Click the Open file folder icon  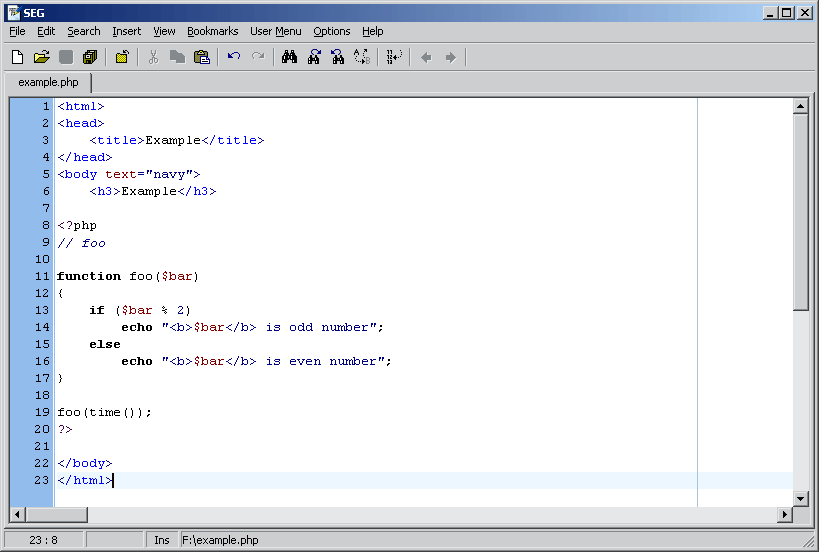(42, 57)
